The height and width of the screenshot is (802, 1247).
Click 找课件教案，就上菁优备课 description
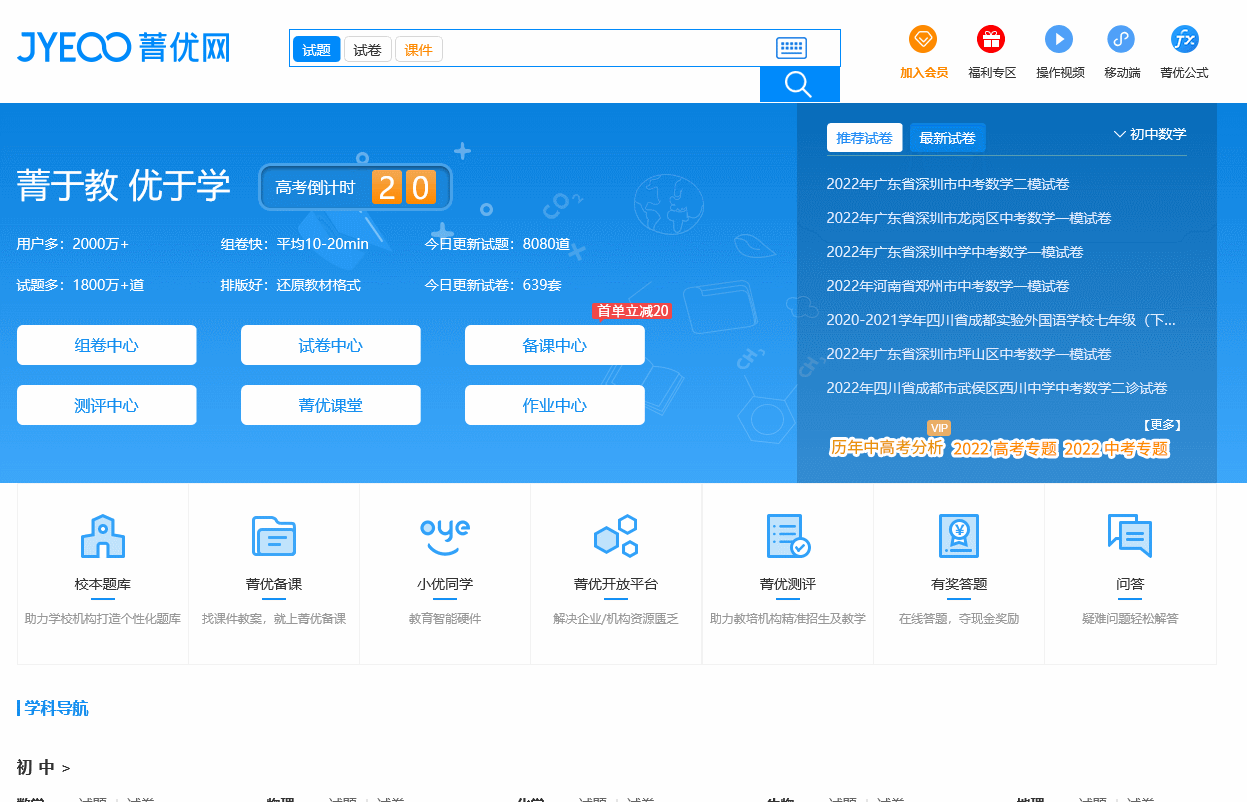(x=274, y=619)
